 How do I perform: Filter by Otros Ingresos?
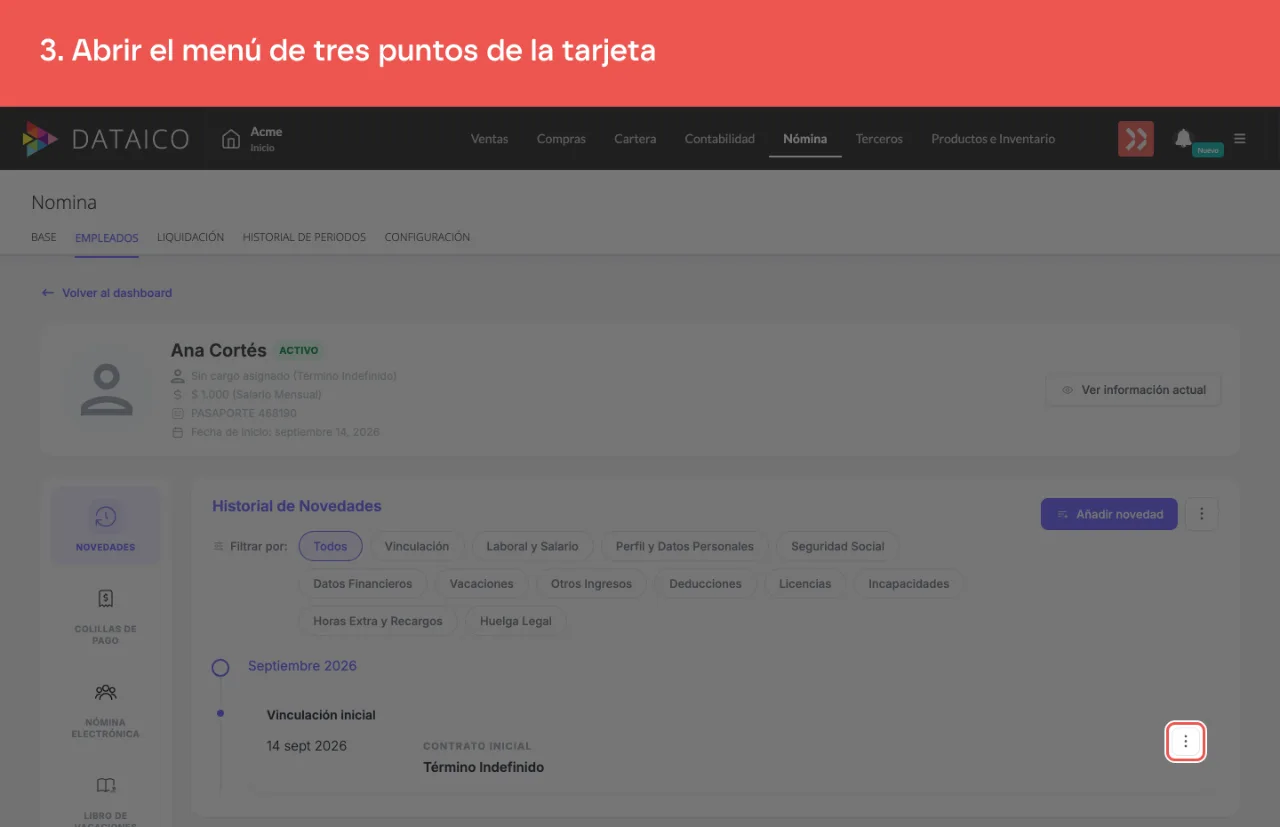(x=591, y=583)
